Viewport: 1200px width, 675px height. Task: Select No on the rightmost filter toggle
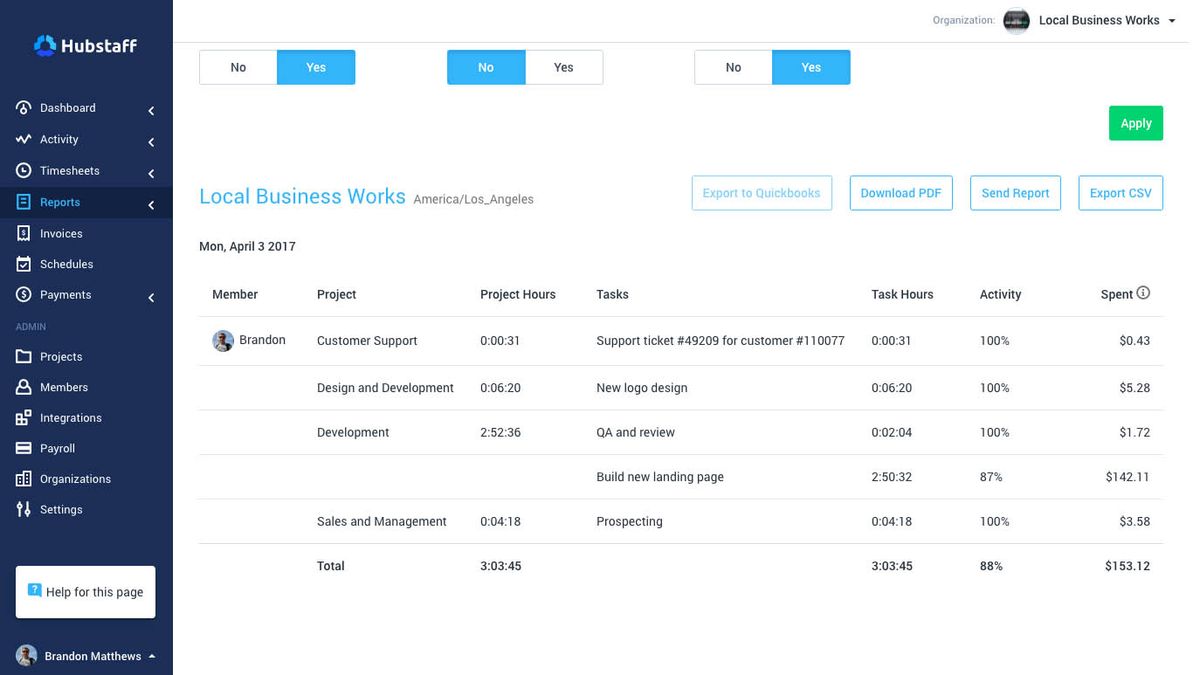point(733,67)
